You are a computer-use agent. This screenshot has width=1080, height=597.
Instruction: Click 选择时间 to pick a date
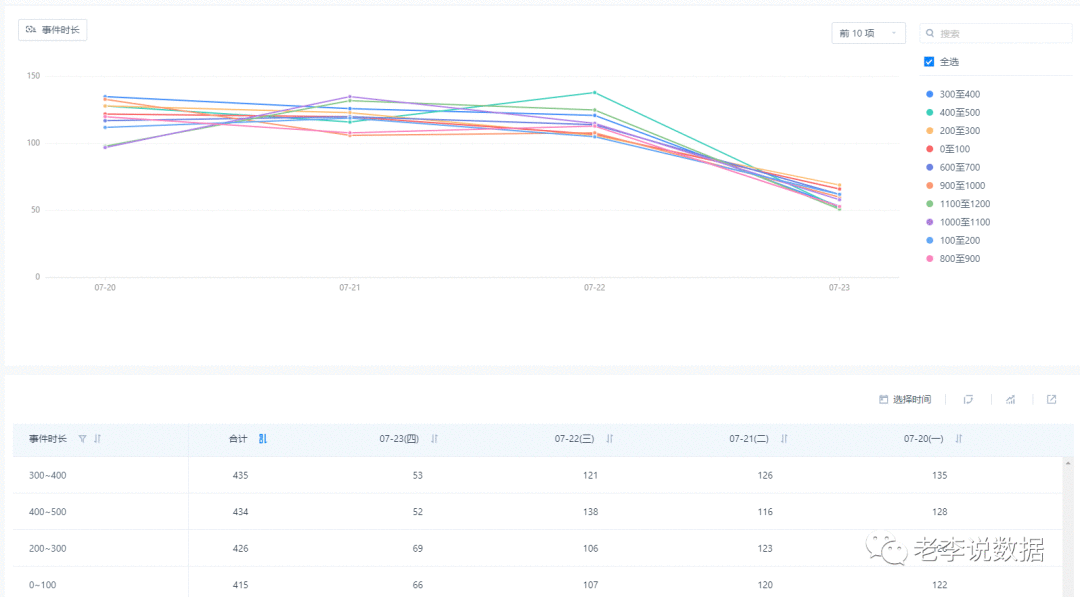905,399
